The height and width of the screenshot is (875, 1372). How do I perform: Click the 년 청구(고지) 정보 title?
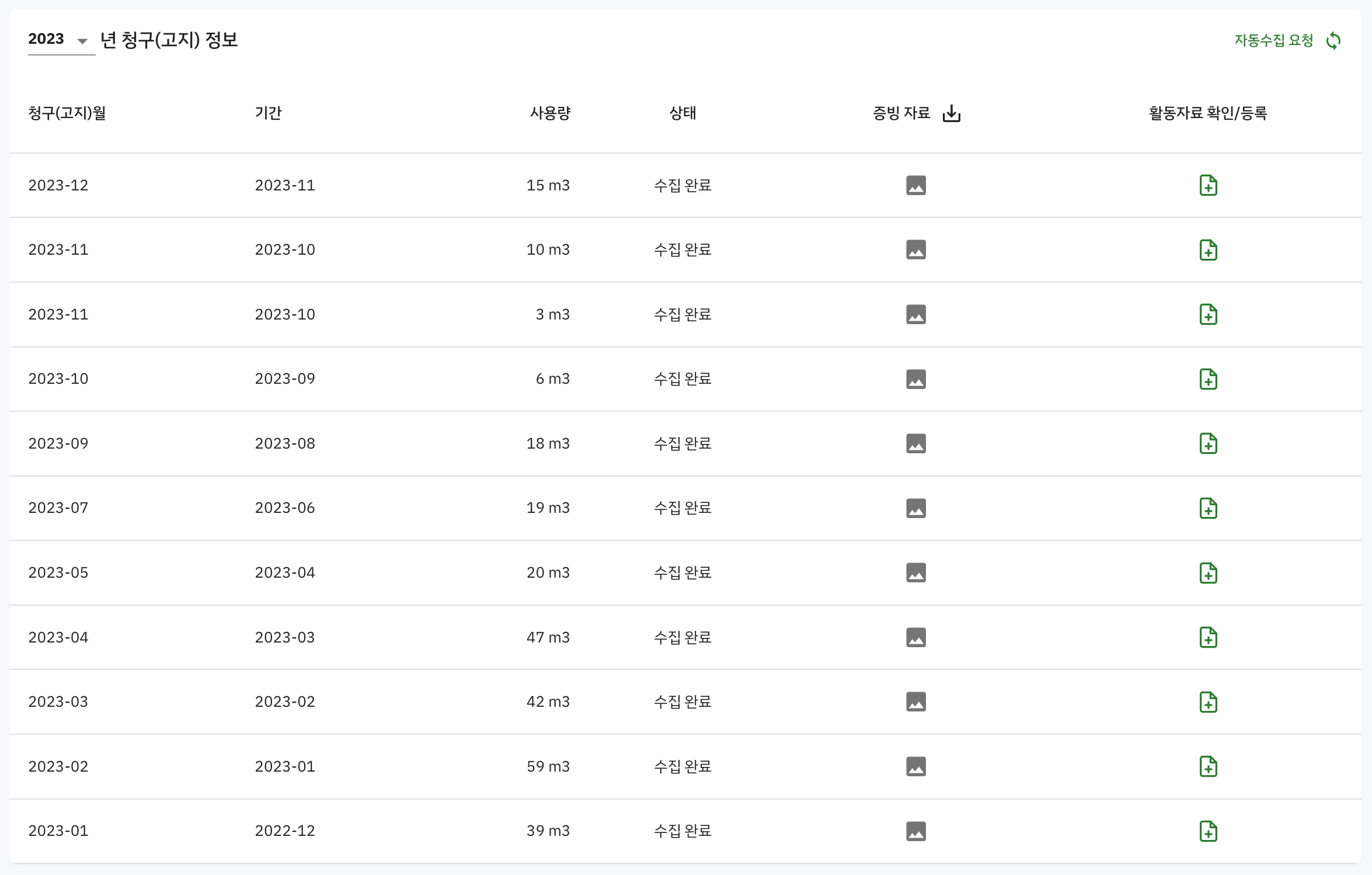tap(169, 40)
